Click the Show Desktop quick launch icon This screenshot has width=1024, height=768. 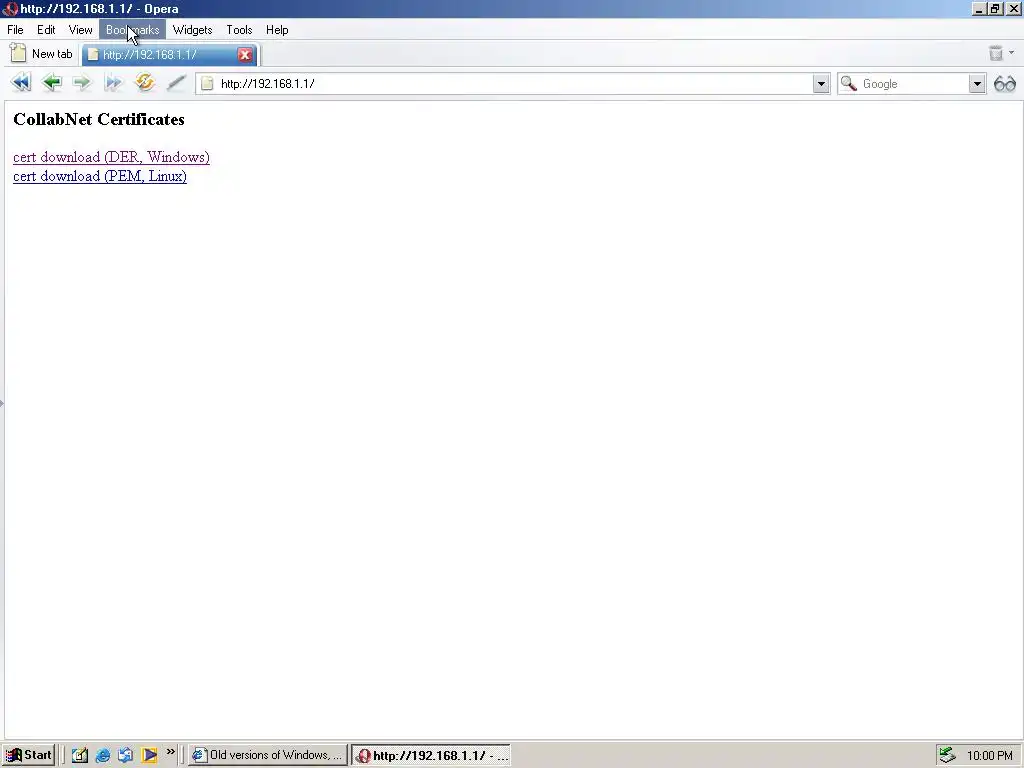click(80, 755)
